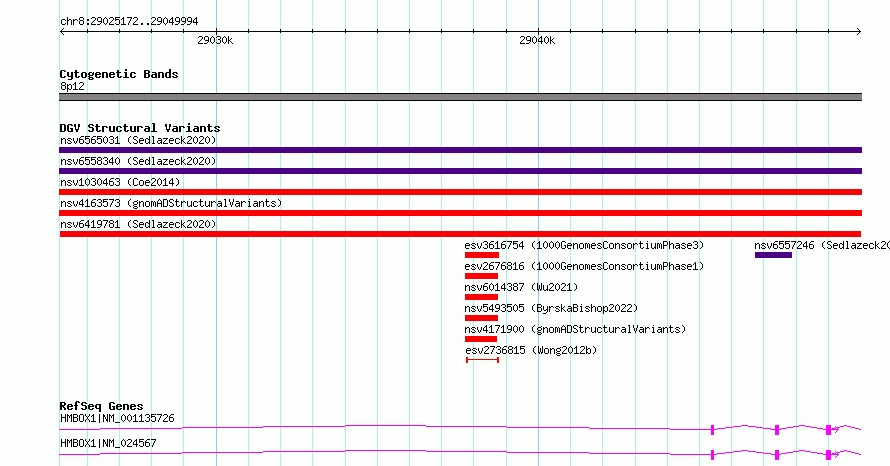Screen dimensions: 890x466
Task: Click the 29030k ruler tick label
Action: [215, 40]
